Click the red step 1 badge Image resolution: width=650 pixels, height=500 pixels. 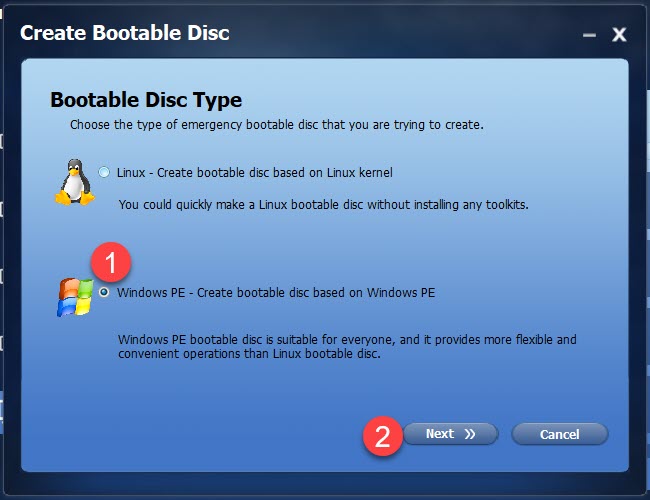click(x=111, y=262)
